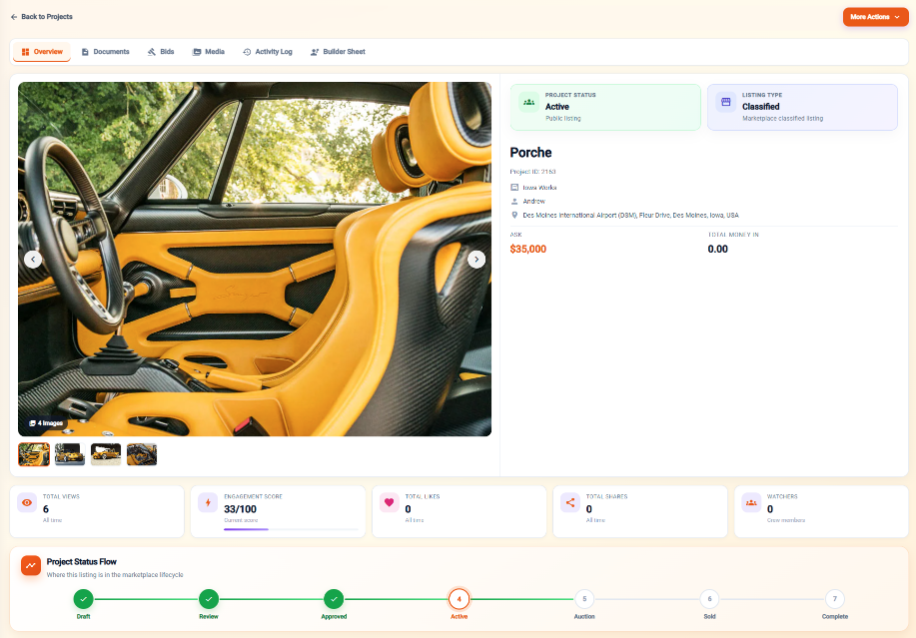The height and width of the screenshot is (638, 916).
Task: Click the Auction step 5 marker
Action: pos(584,599)
